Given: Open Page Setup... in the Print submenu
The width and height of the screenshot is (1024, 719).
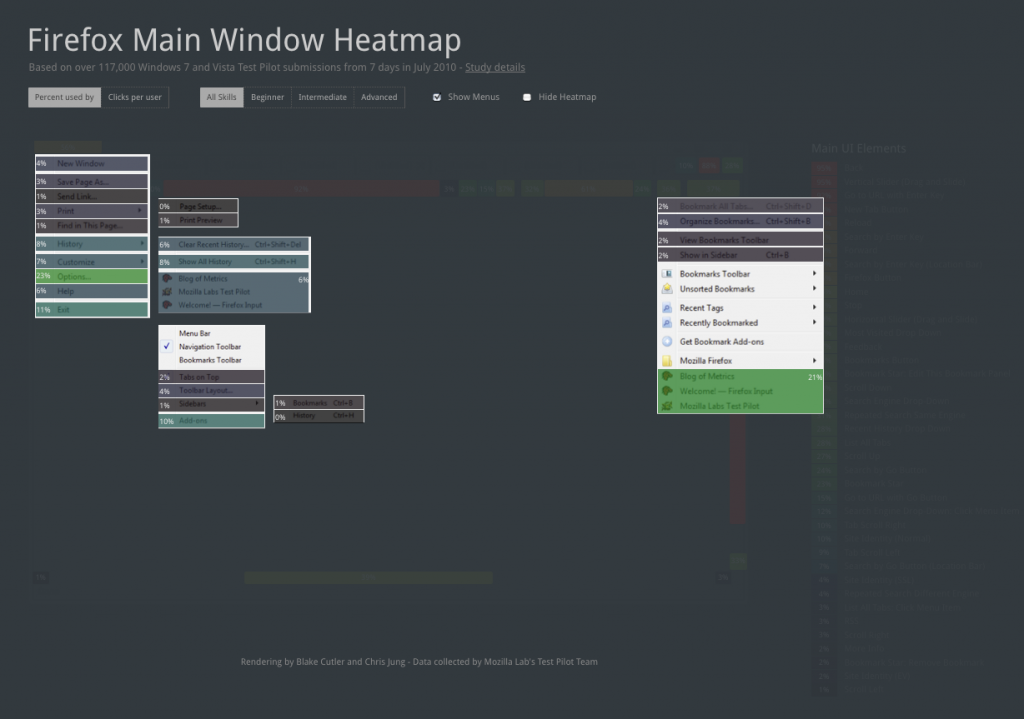Looking at the screenshot, I should coord(199,206).
